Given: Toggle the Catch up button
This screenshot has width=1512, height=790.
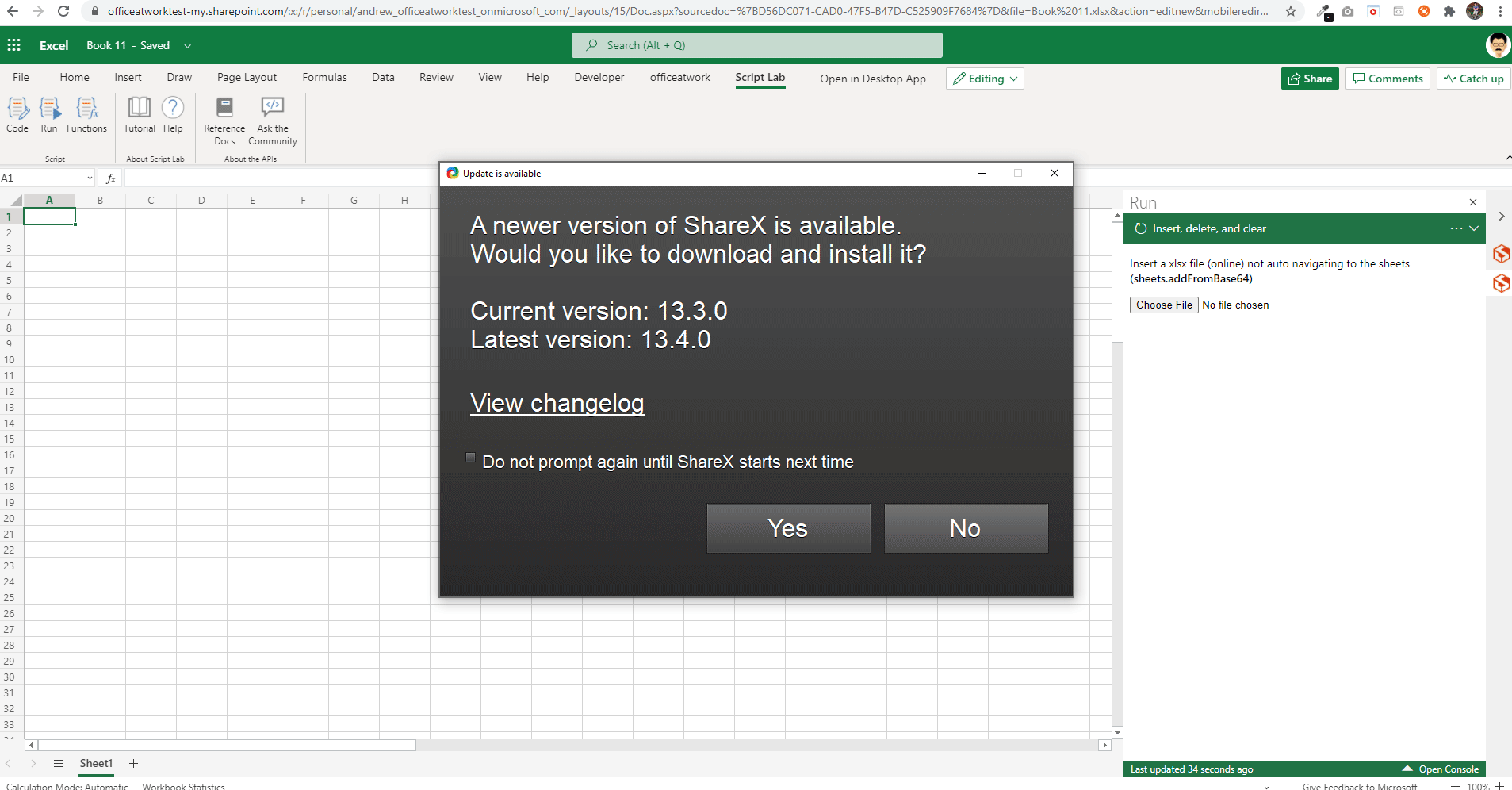Looking at the screenshot, I should click(1473, 78).
